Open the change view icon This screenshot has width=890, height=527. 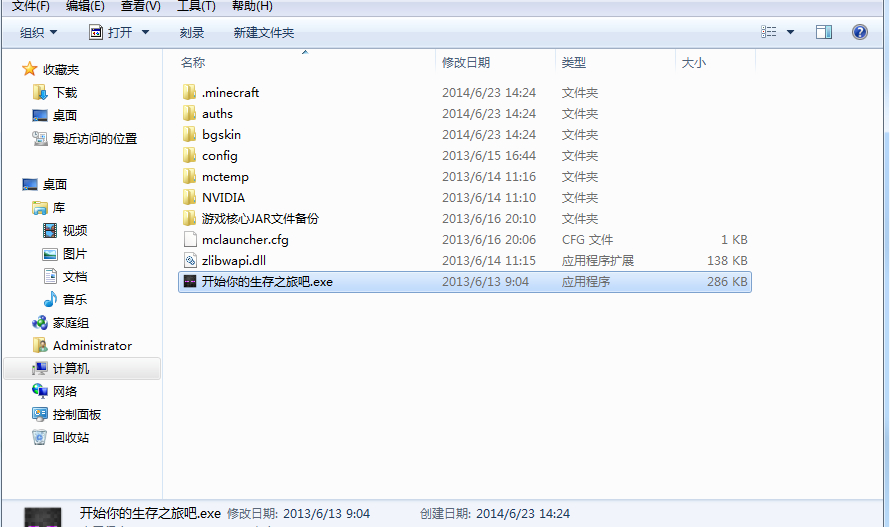(769, 32)
